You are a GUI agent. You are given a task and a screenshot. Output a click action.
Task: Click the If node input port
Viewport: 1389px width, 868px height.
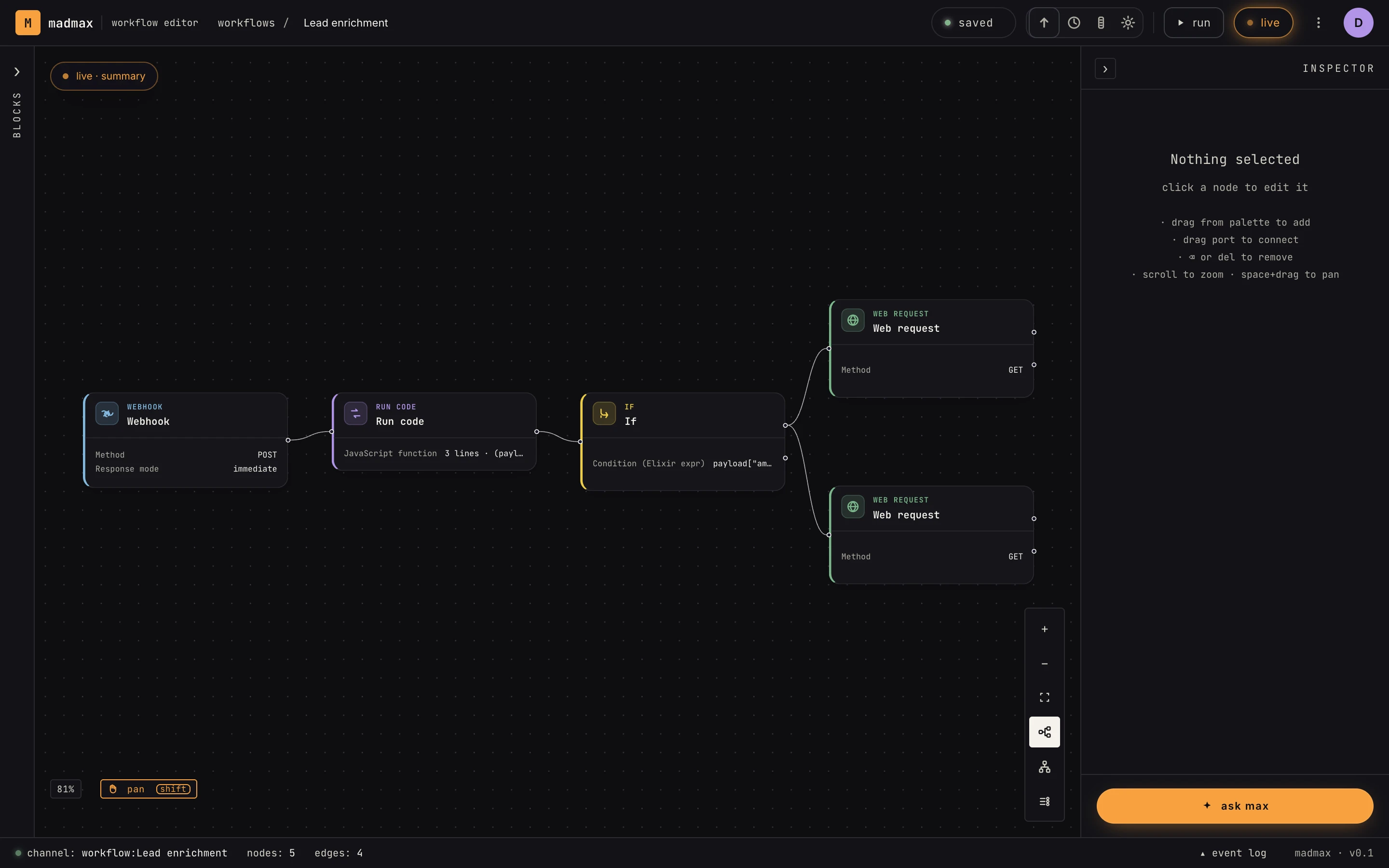(580, 442)
